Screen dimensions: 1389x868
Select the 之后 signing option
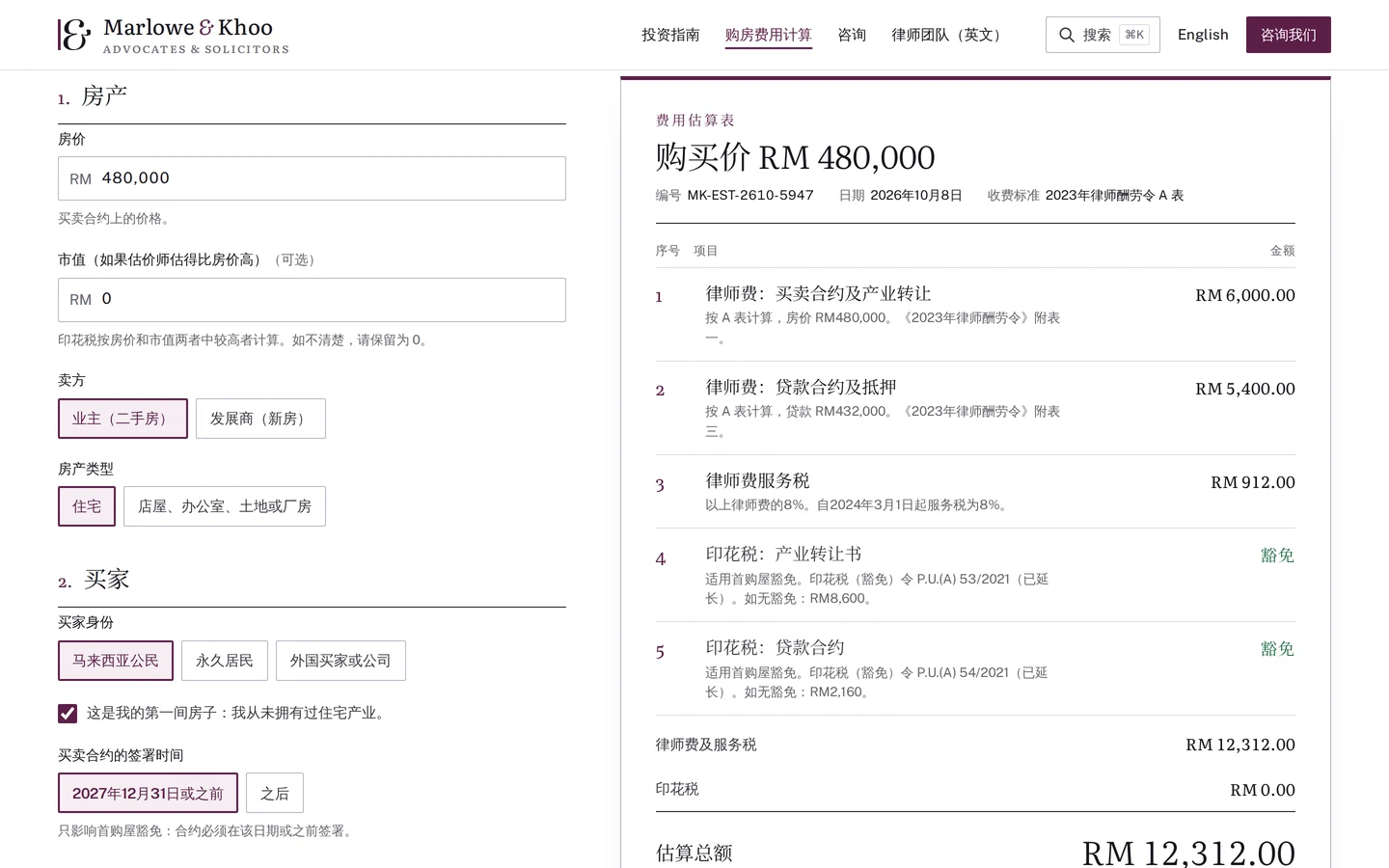click(275, 793)
